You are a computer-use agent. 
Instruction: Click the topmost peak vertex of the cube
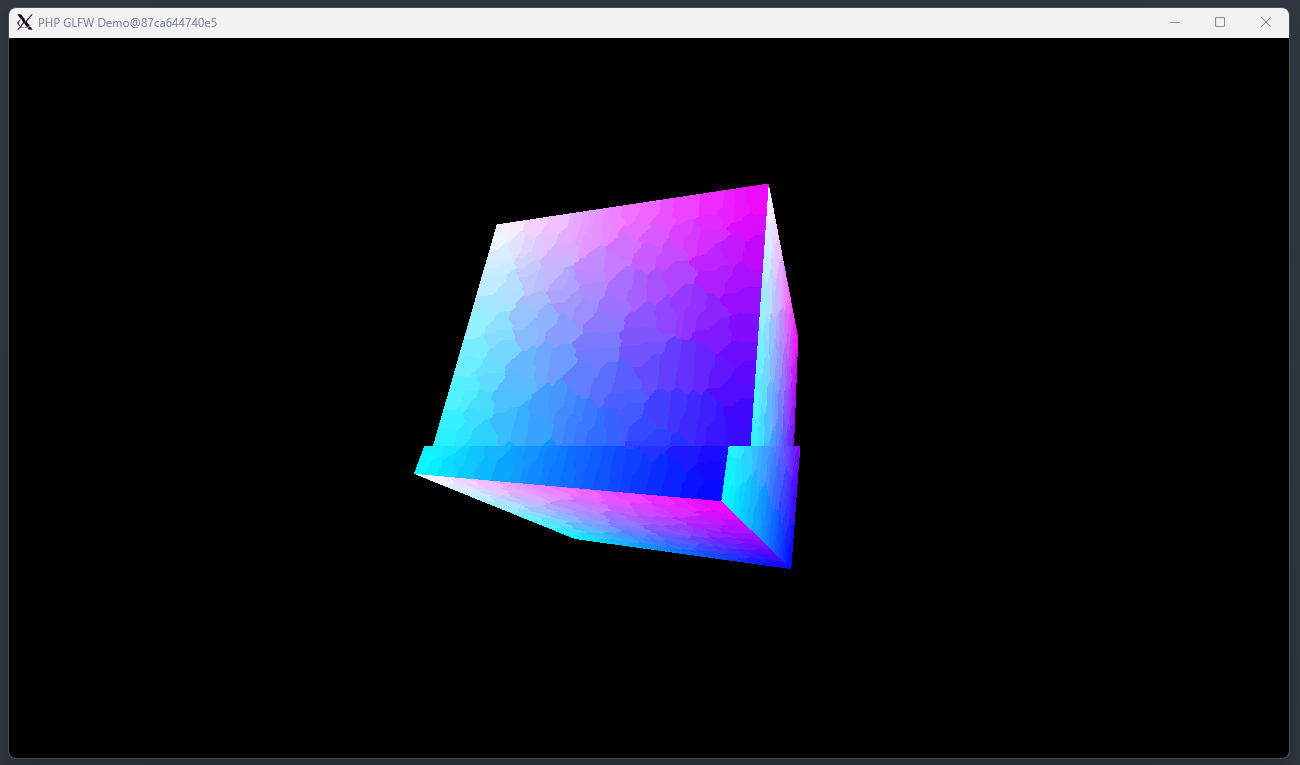[768, 186]
